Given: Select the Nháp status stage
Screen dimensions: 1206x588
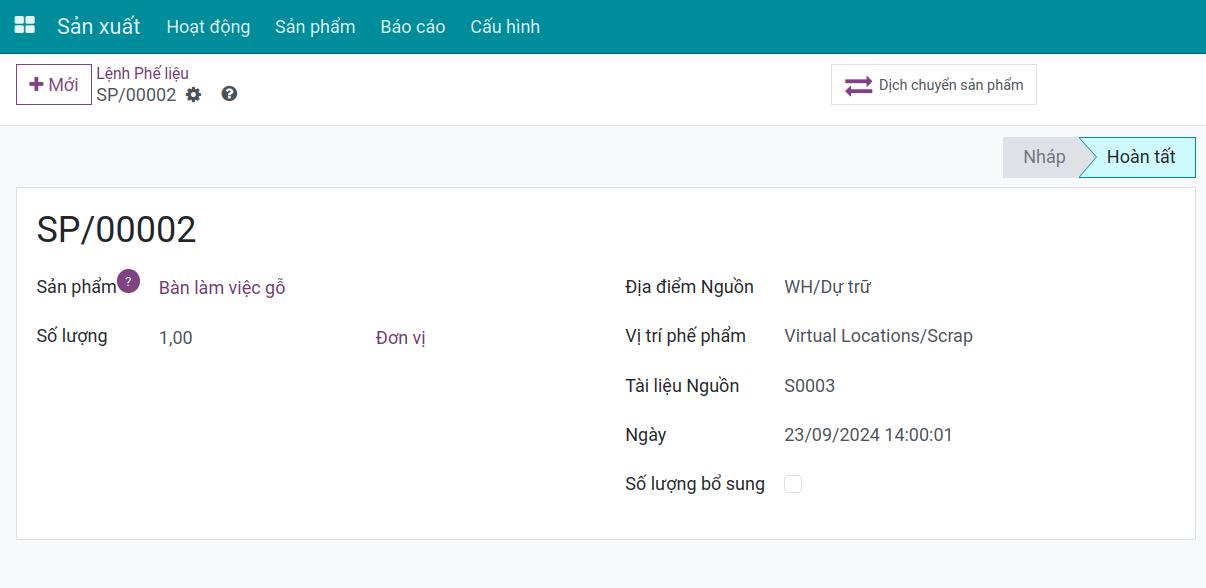Looking at the screenshot, I should point(1043,157).
